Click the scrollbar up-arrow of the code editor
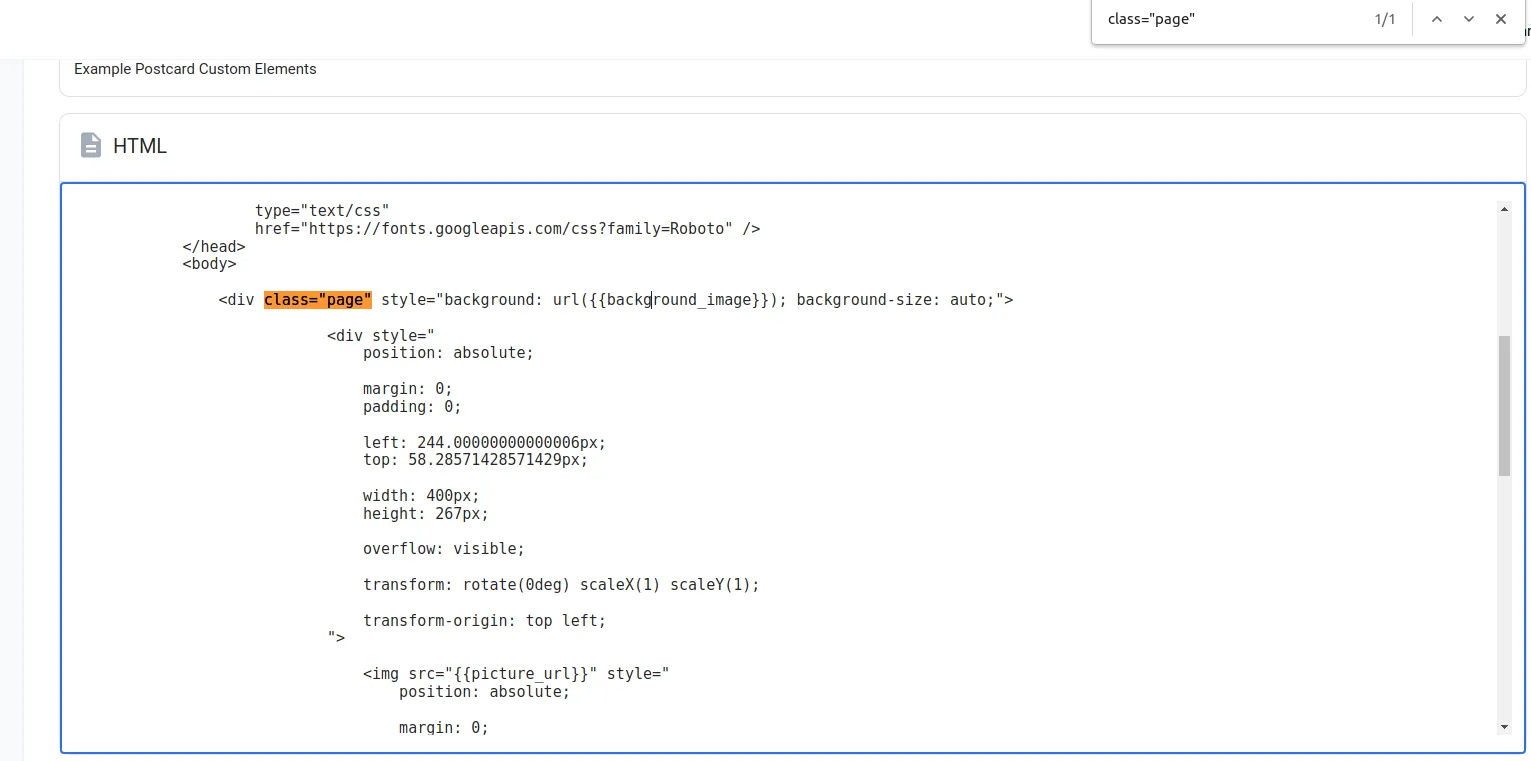The image size is (1531, 761). click(x=1504, y=208)
